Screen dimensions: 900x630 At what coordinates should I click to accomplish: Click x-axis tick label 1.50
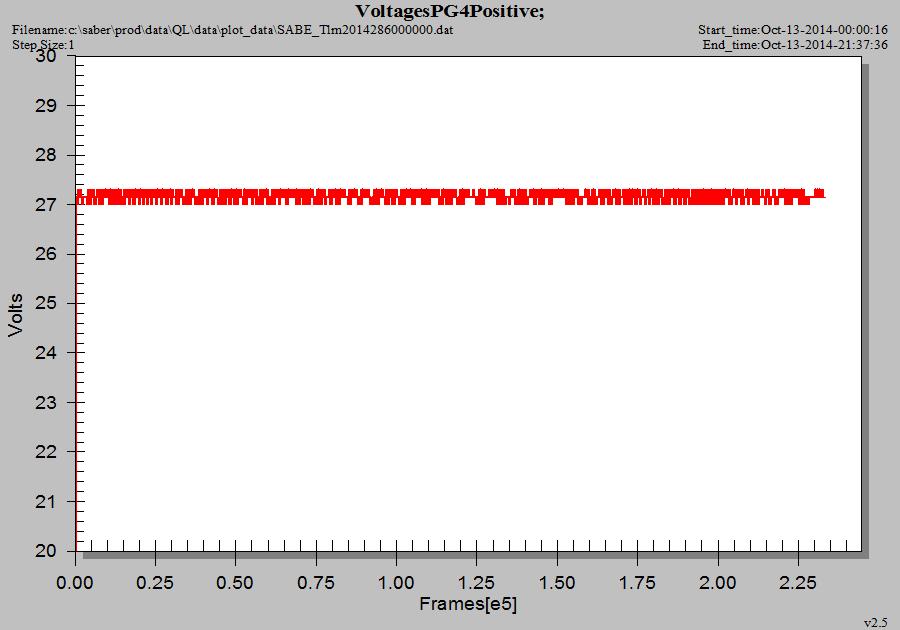coord(557,583)
